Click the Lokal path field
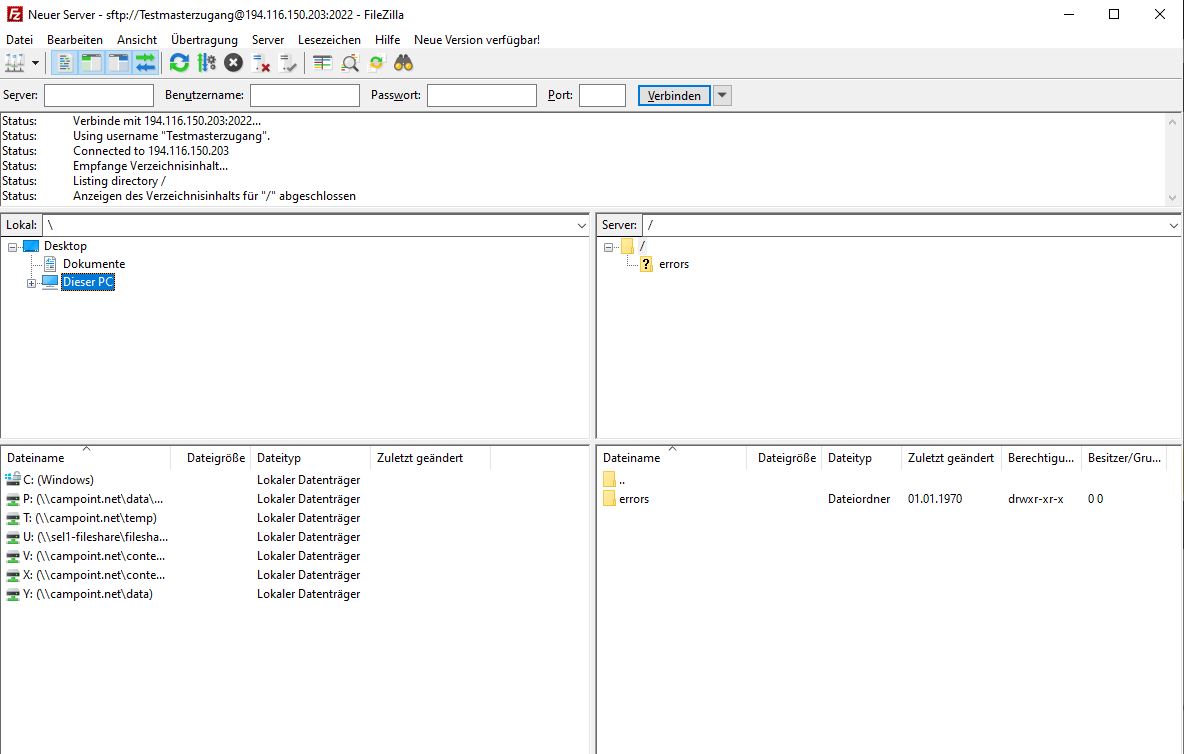The width and height of the screenshot is (1184, 754). tap(309, 226)
